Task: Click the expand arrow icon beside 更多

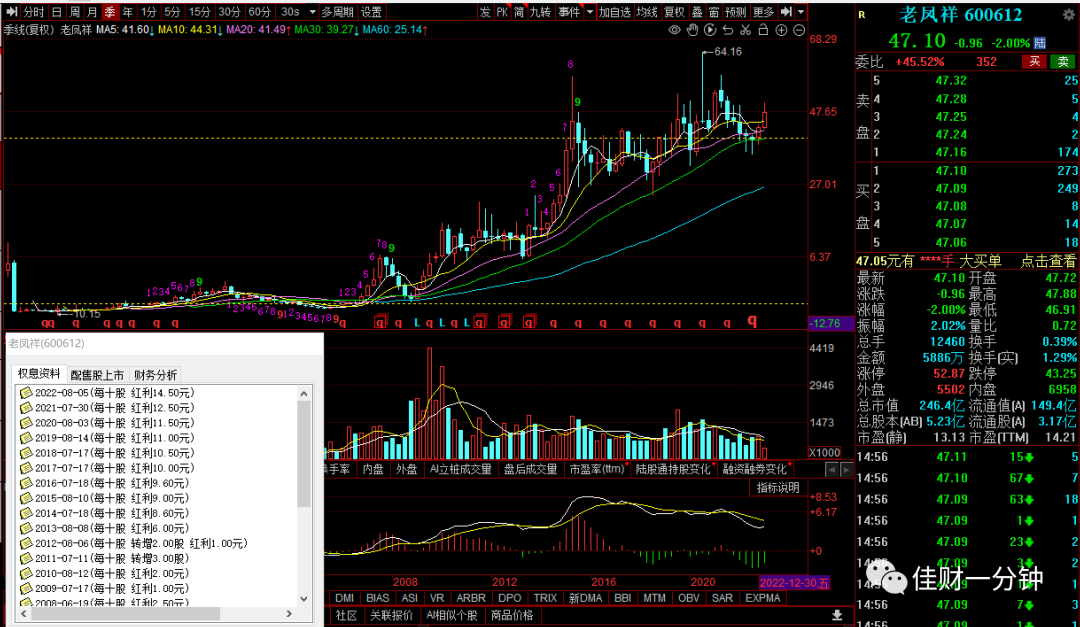Action: [786, 12]
